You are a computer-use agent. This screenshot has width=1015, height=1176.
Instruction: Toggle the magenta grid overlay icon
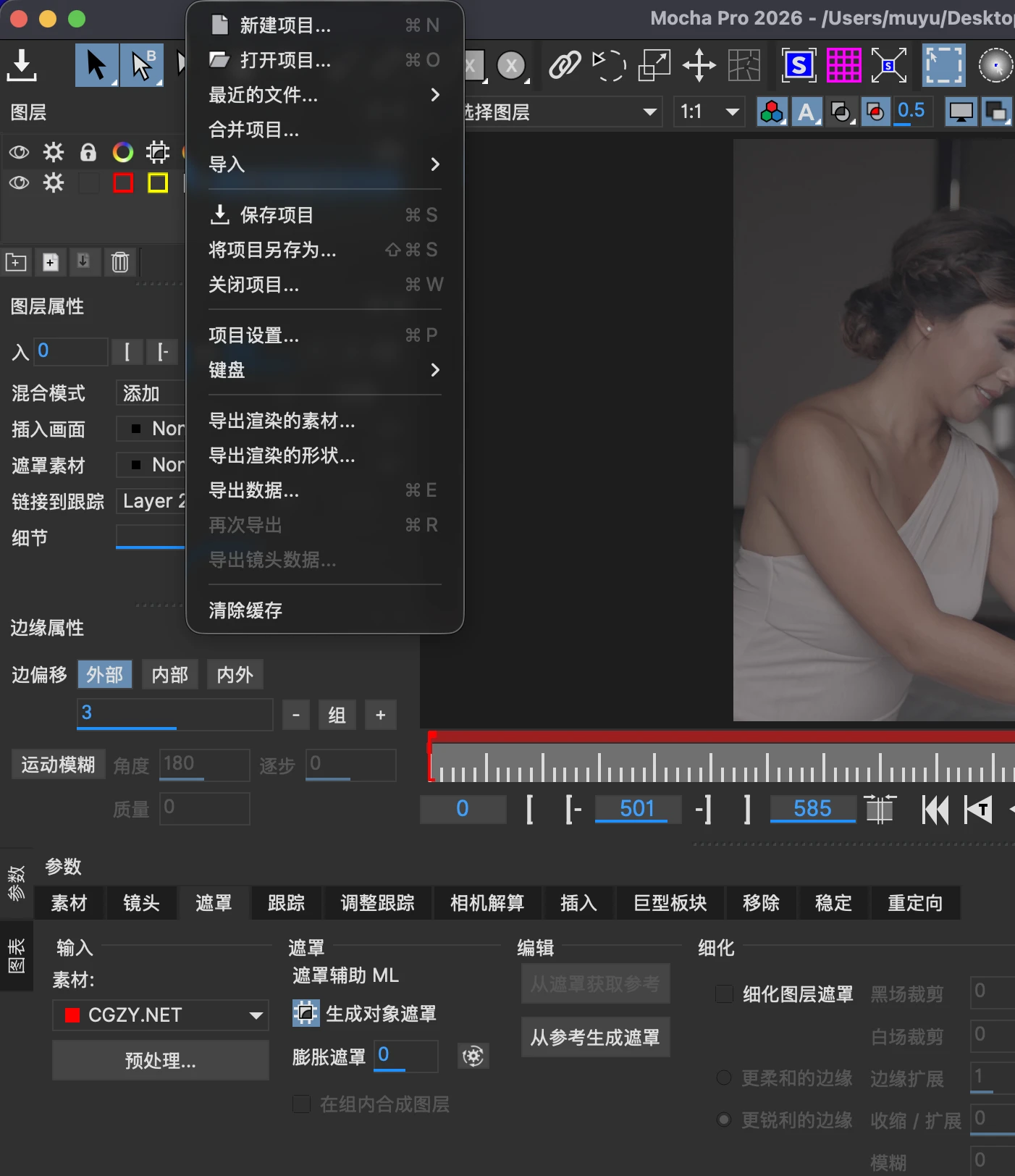click(x=843, y=65)
